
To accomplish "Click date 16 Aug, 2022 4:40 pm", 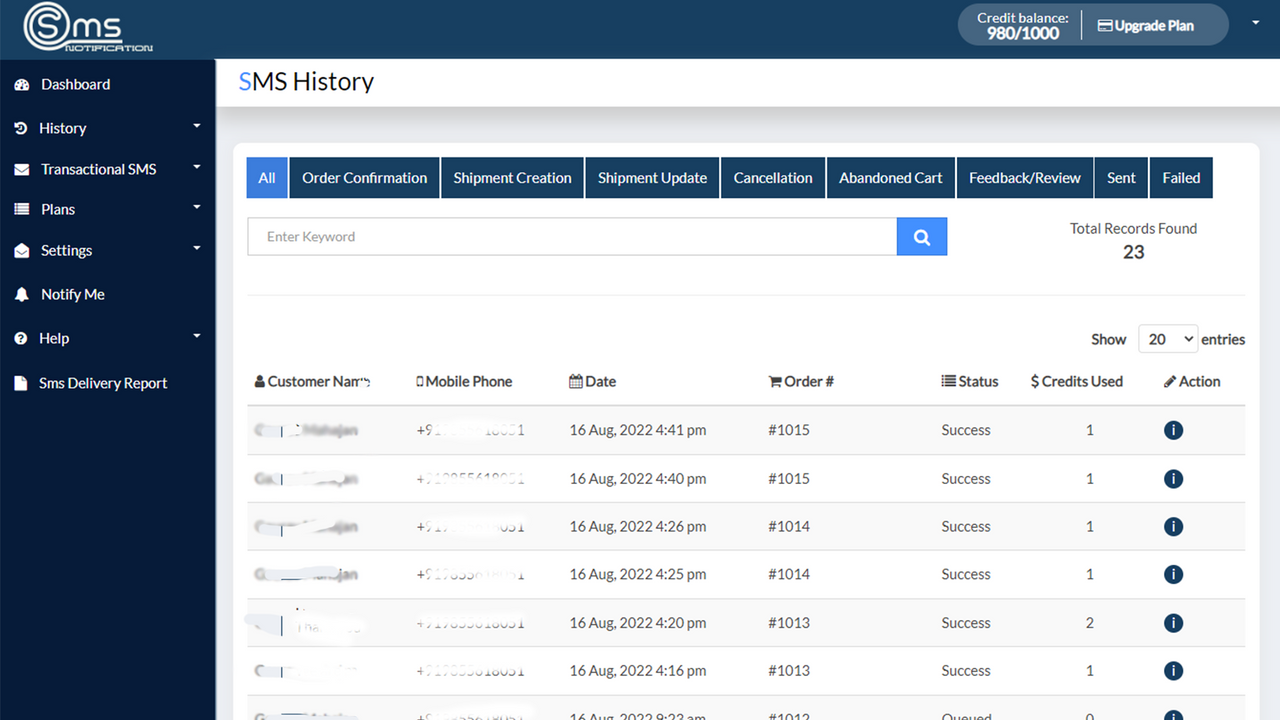I will click(638, 479).
